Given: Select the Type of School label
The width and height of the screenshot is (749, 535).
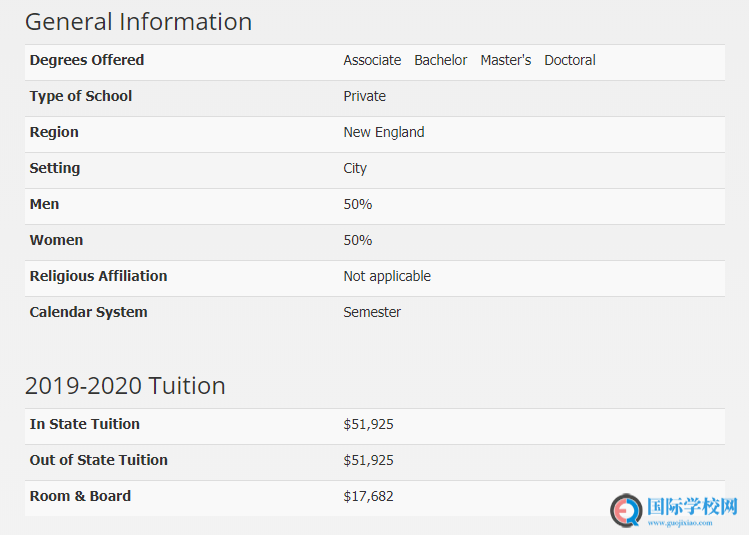Looking at the screenshot, I should tap(81, 96).
